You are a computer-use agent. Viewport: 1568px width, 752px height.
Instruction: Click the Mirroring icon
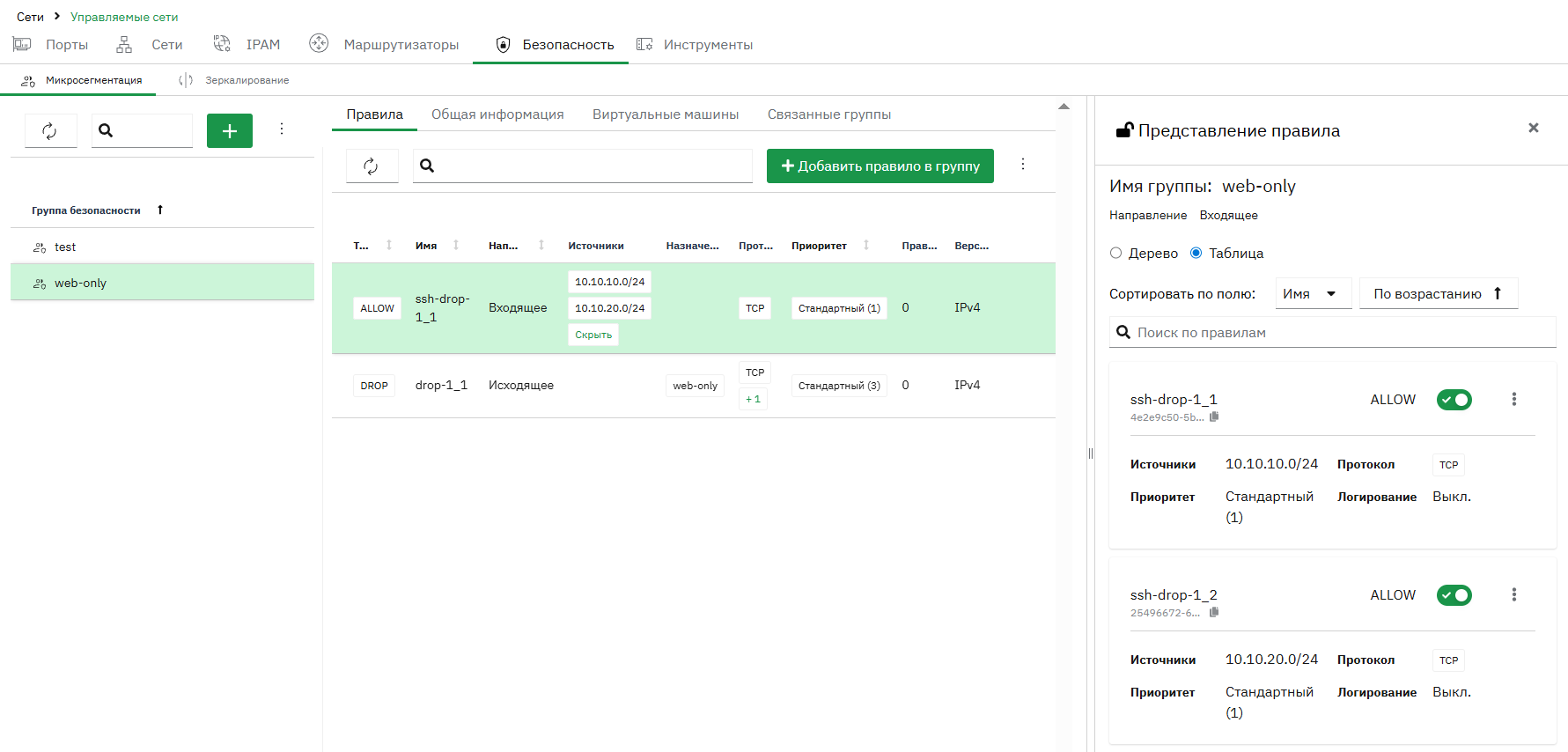coord(186,80)
